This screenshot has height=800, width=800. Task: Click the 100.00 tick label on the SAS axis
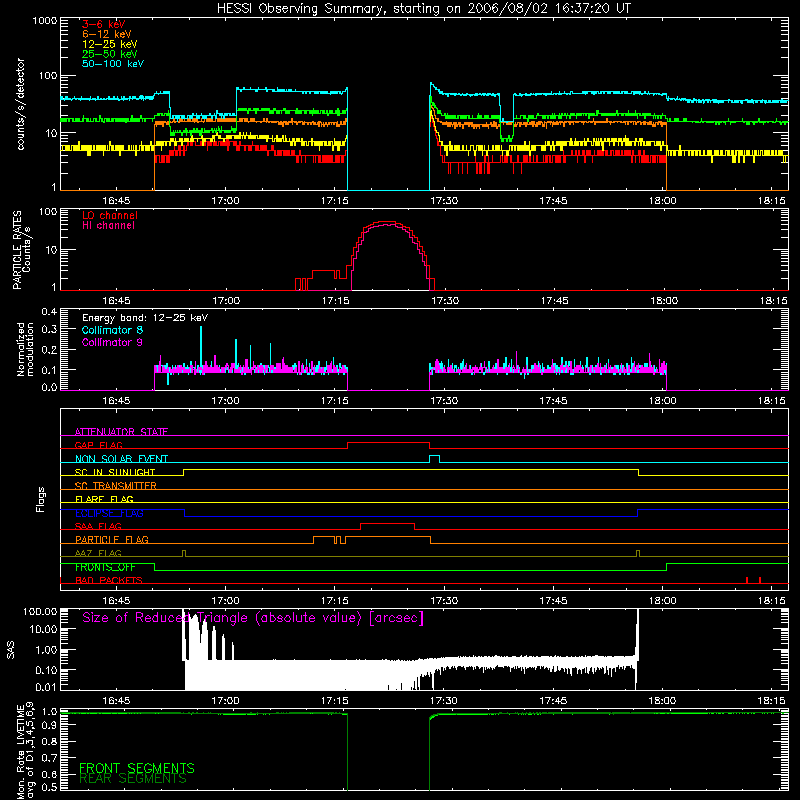40,611
